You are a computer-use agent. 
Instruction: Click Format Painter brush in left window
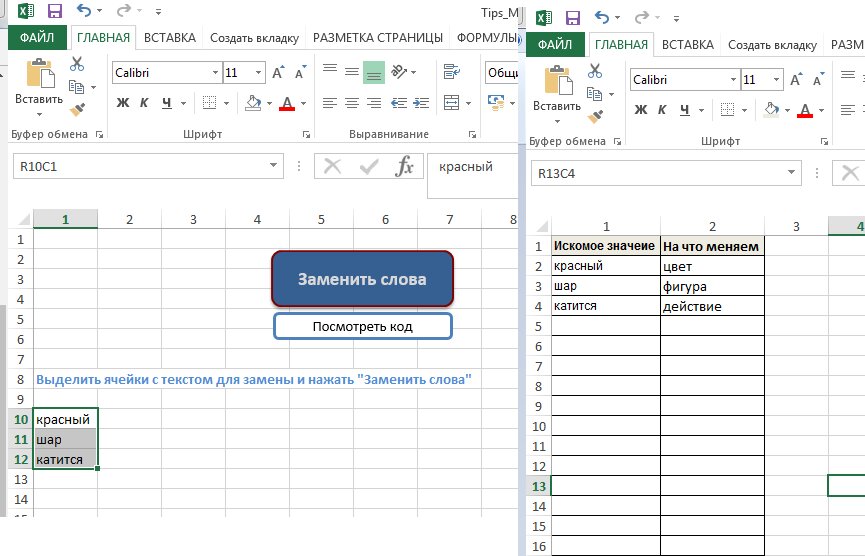coord(77,109)
